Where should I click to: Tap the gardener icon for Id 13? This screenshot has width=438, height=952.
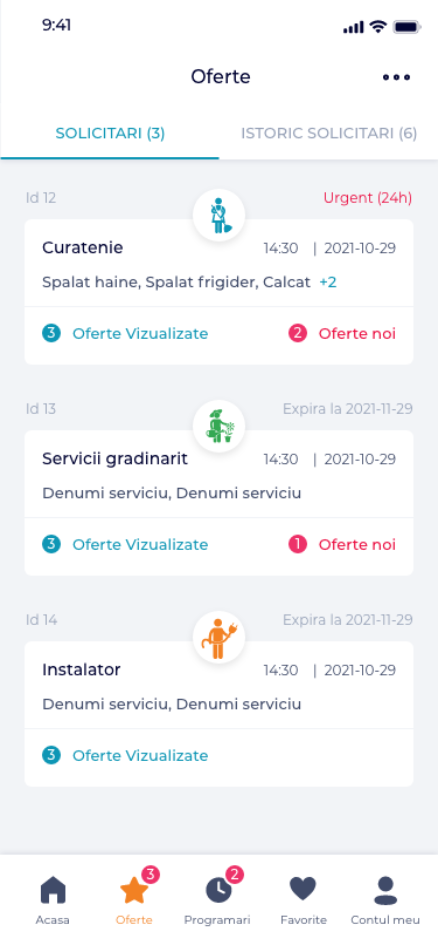219,426
